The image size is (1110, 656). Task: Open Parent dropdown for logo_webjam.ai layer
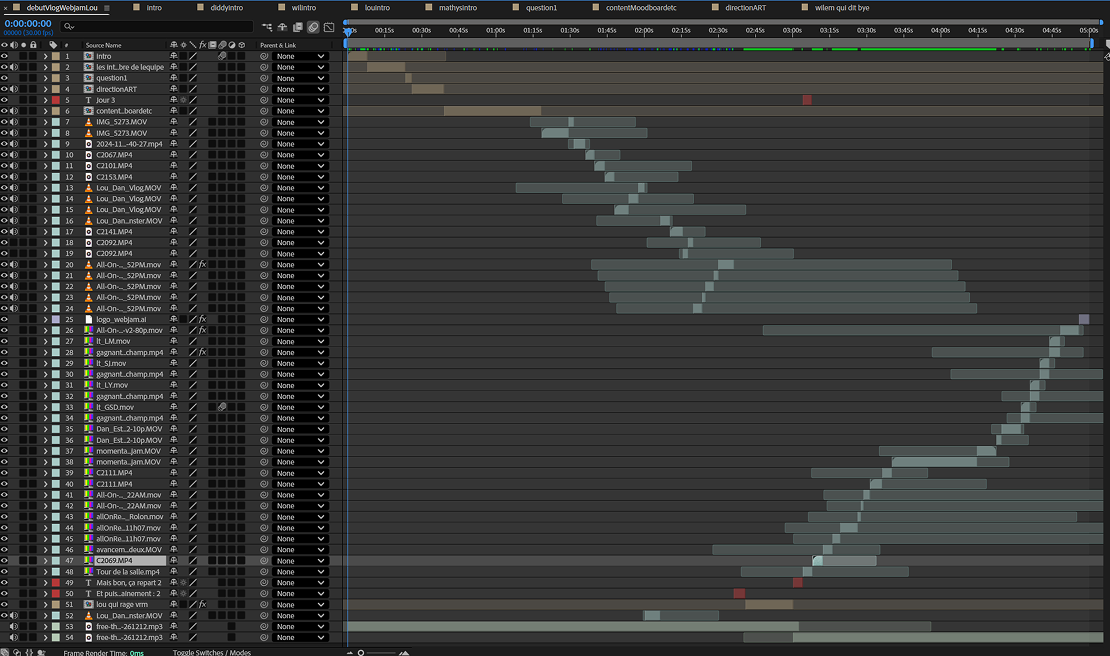point(300,319)
